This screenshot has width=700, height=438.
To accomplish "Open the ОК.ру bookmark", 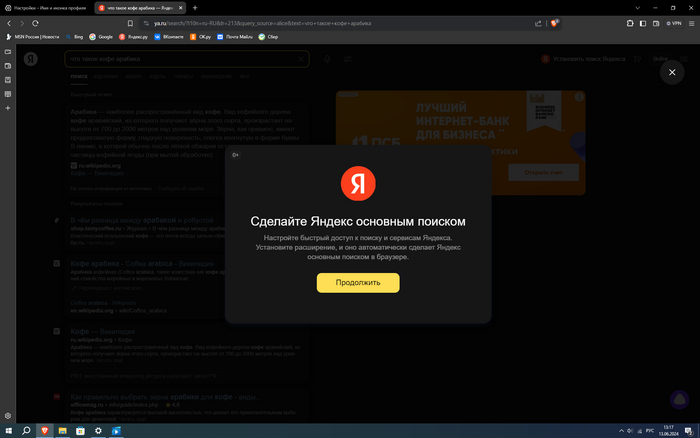I will tap(200, 37).
